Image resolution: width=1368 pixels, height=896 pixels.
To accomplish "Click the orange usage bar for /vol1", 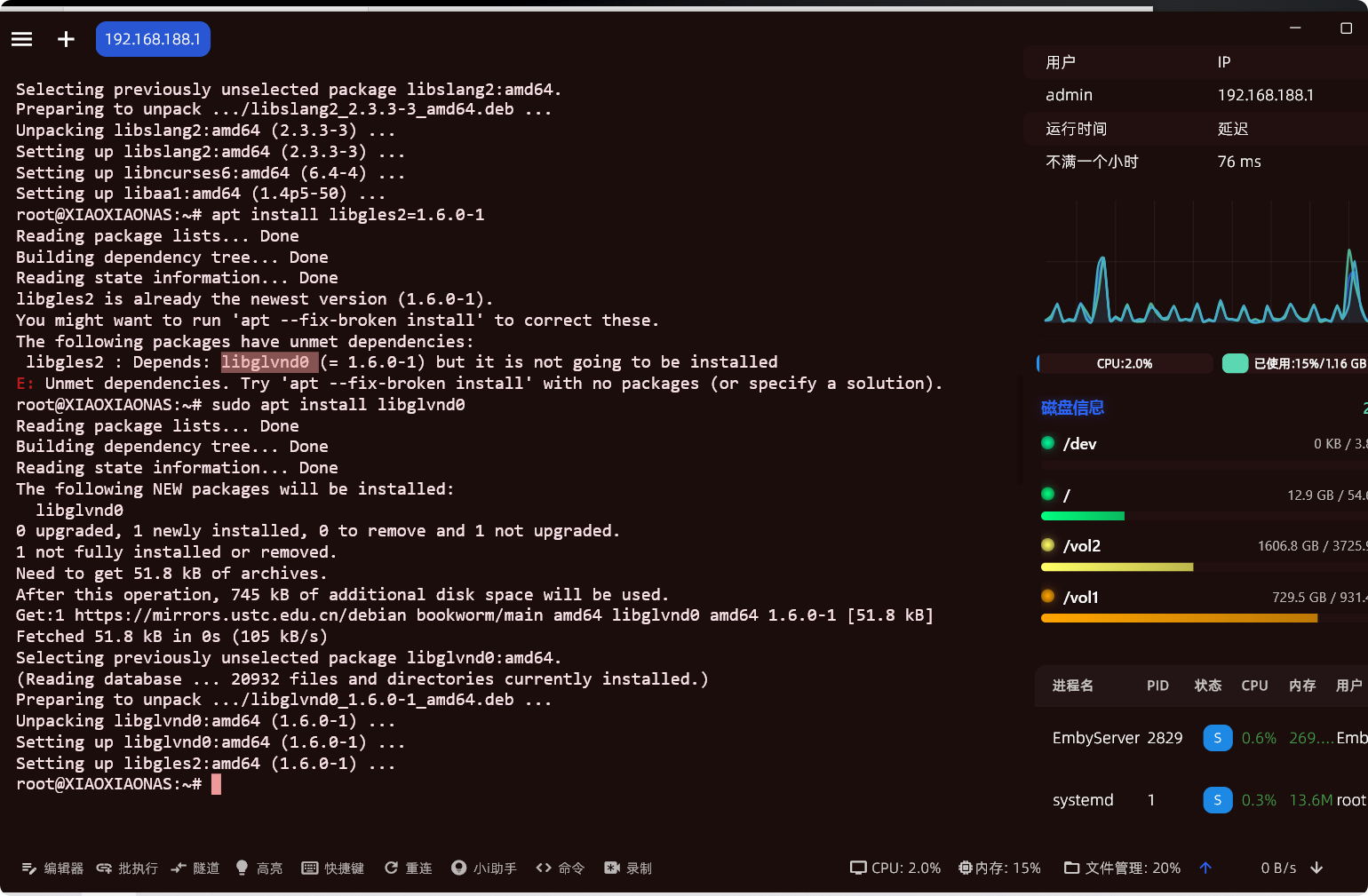I will point(1179,618).
